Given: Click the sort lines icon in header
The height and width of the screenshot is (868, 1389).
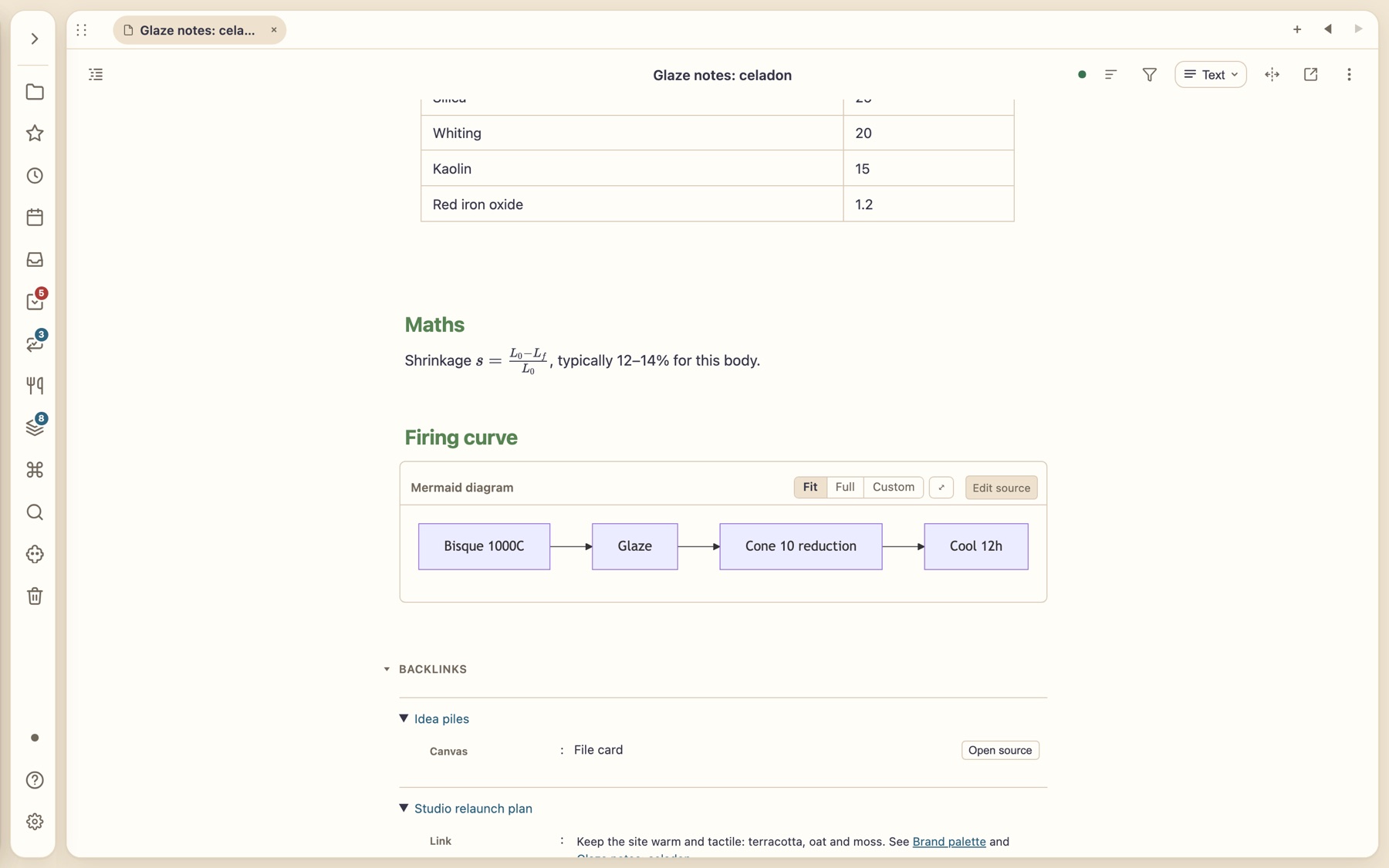Looking at the screenshot, I should 1110,75.
